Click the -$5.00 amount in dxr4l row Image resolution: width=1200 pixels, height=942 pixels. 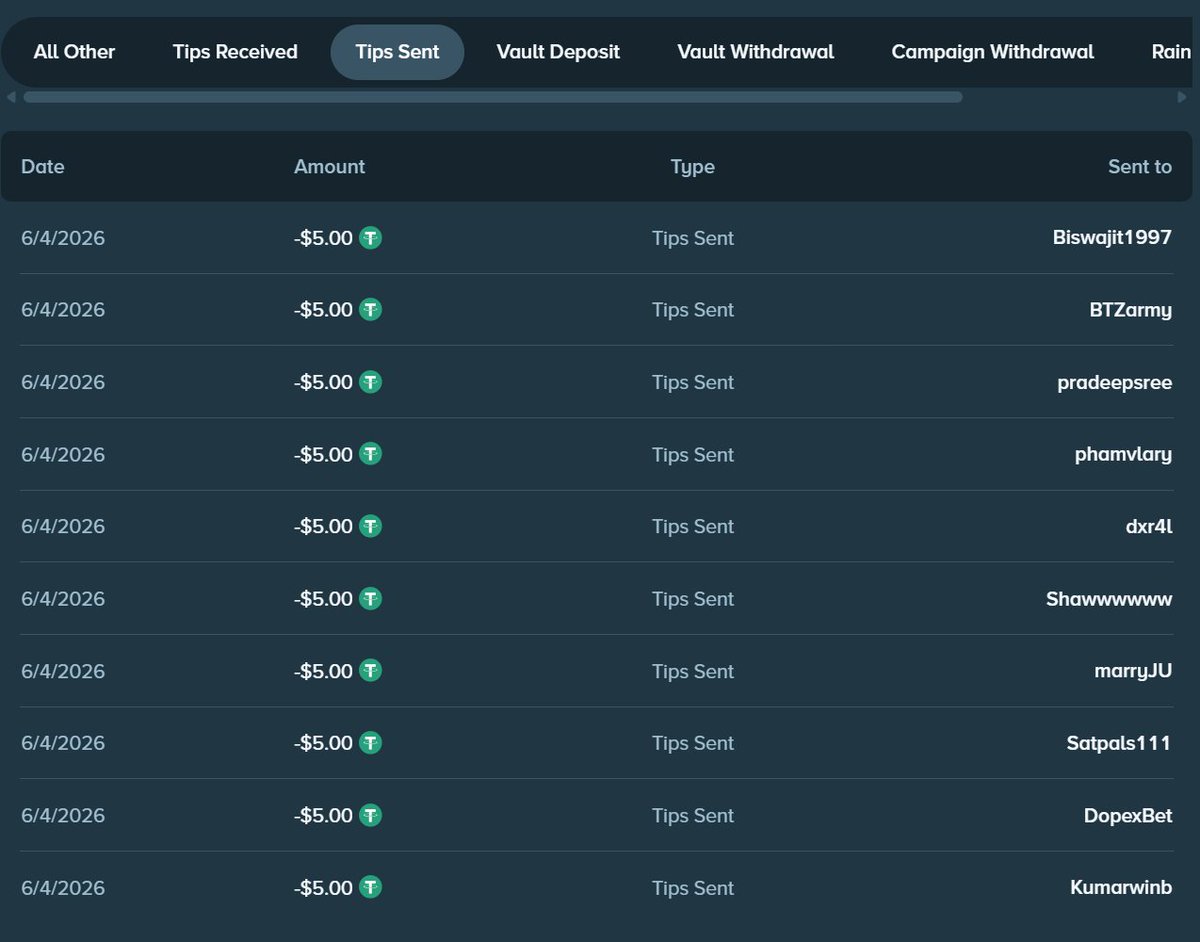click(324, 526)
